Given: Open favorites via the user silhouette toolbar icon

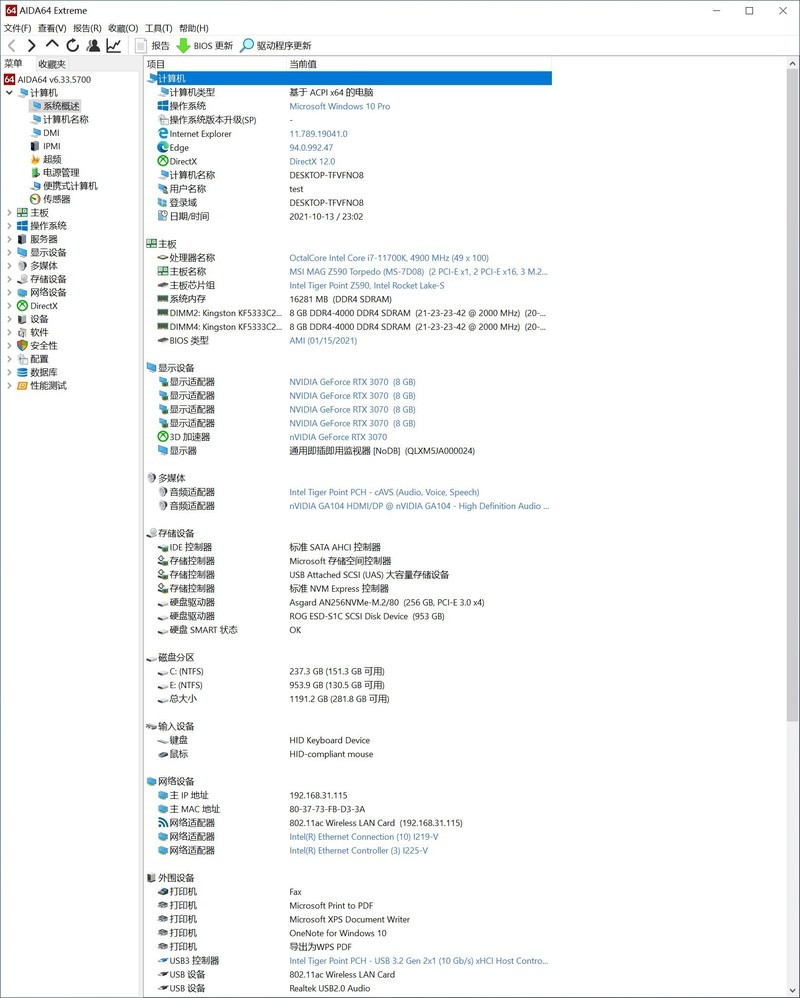Looking at the screenshot, I should [x=94, y=45].
